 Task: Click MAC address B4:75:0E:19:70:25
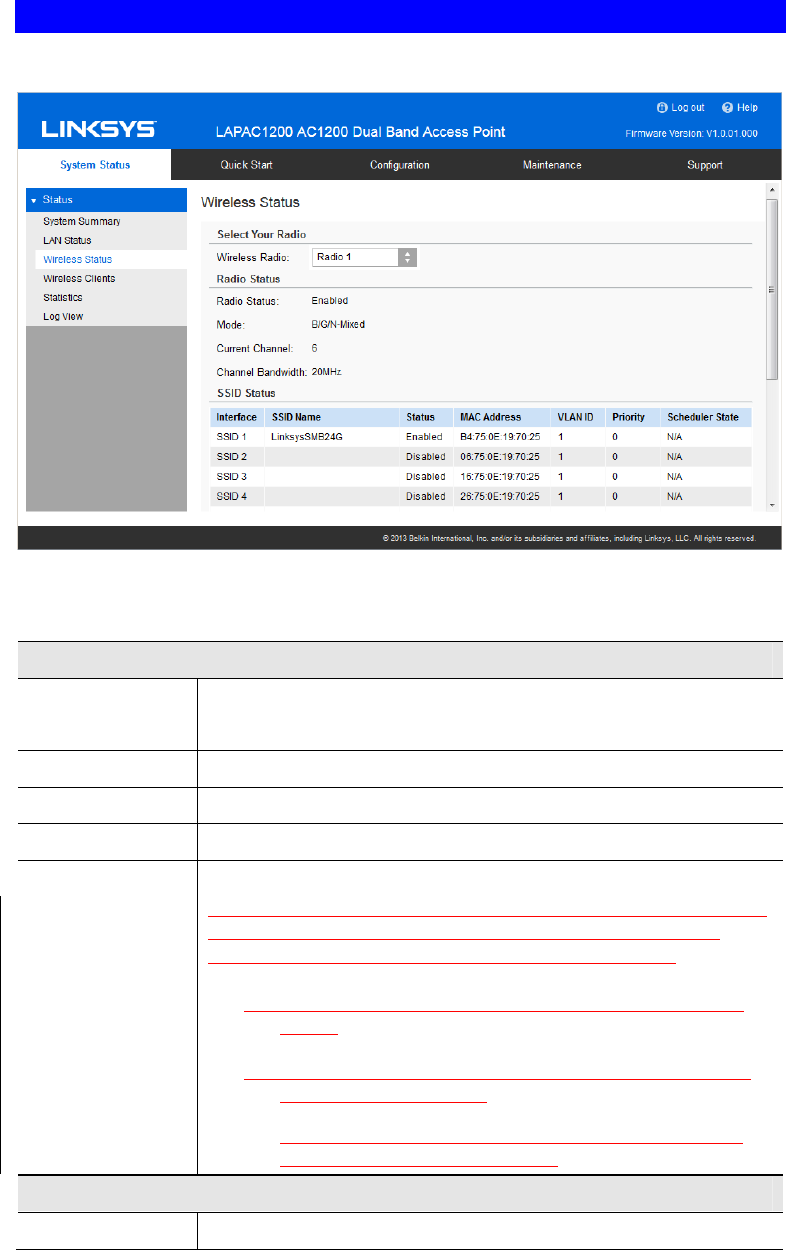[499, 437]
